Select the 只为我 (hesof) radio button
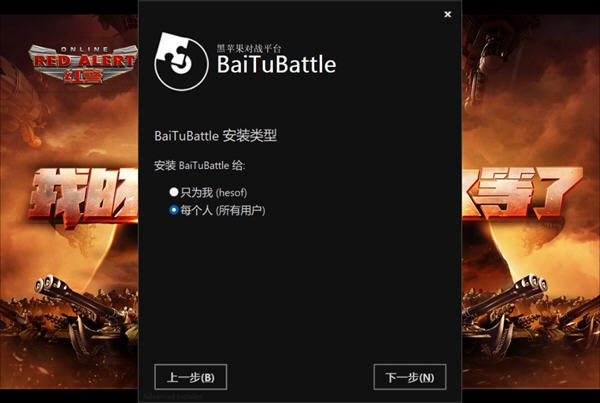The width and height of the screenshot is (600, 403). pos(174,192)
